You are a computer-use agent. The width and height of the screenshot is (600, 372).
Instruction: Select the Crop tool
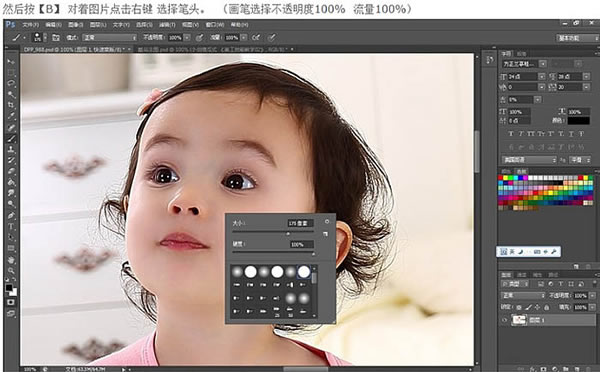pyautogui.click(x=11, y=105)
